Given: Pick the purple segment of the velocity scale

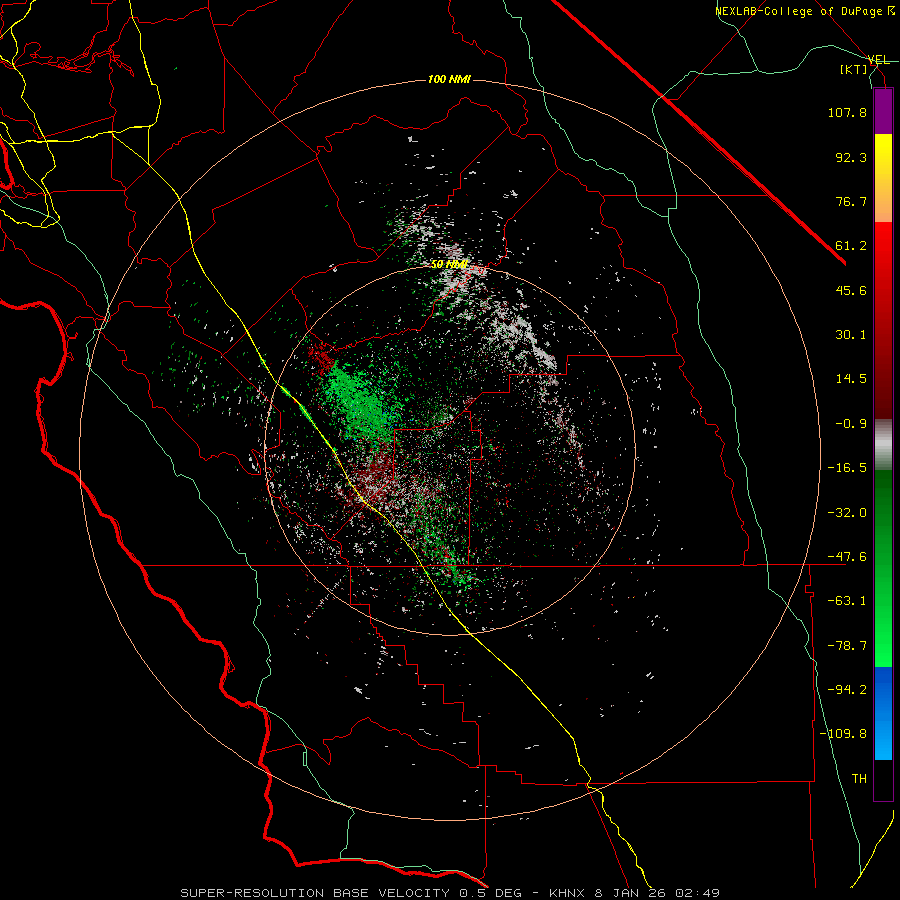Looking at the screenshot, I should point(883,111).
